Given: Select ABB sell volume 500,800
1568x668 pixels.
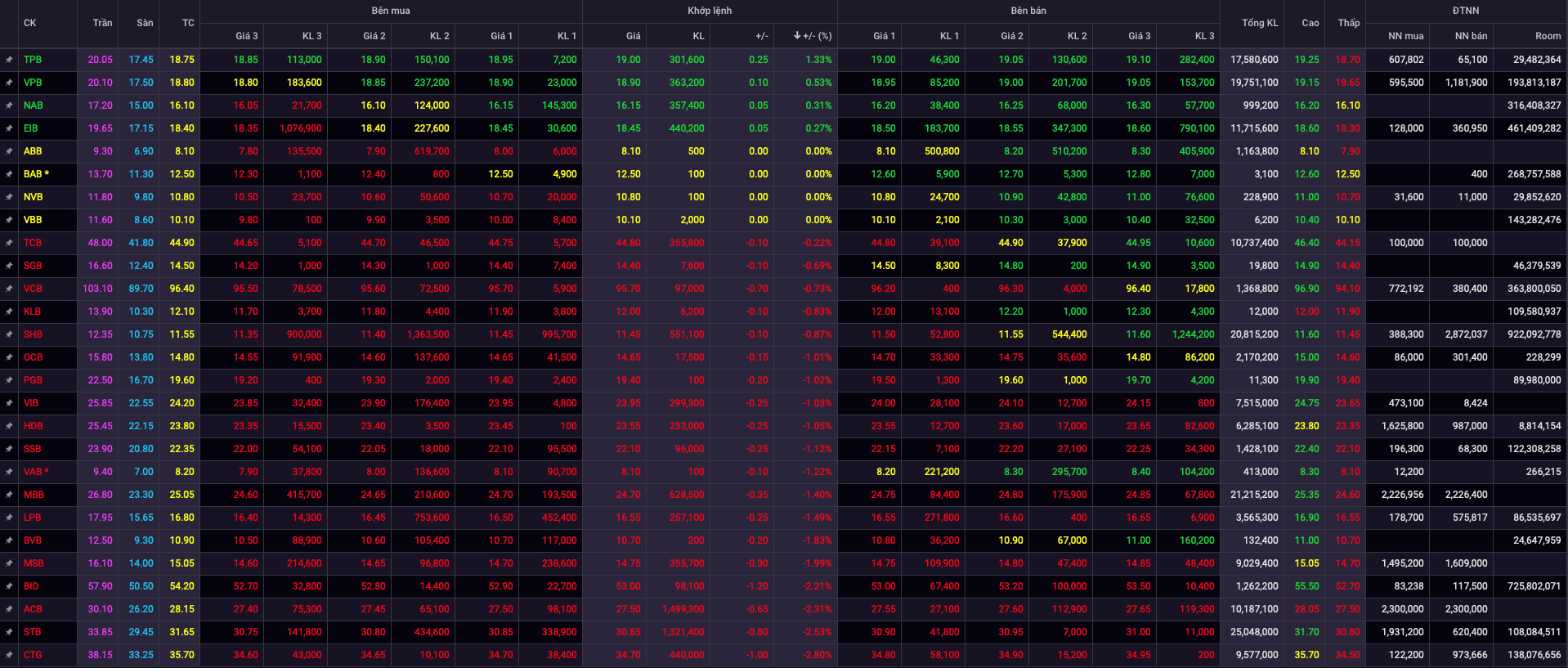Looking at the screenshot, I should (x=942, y=151).
